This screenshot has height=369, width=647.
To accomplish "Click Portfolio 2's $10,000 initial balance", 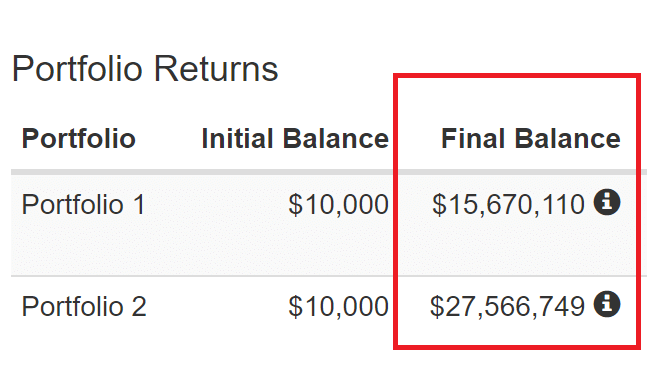I will 338,306.
